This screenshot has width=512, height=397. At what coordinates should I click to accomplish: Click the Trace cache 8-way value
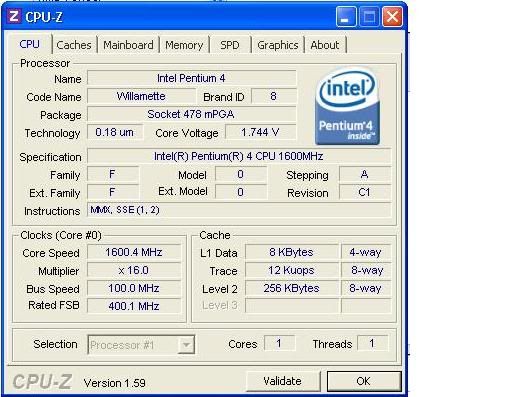[366, 270]
